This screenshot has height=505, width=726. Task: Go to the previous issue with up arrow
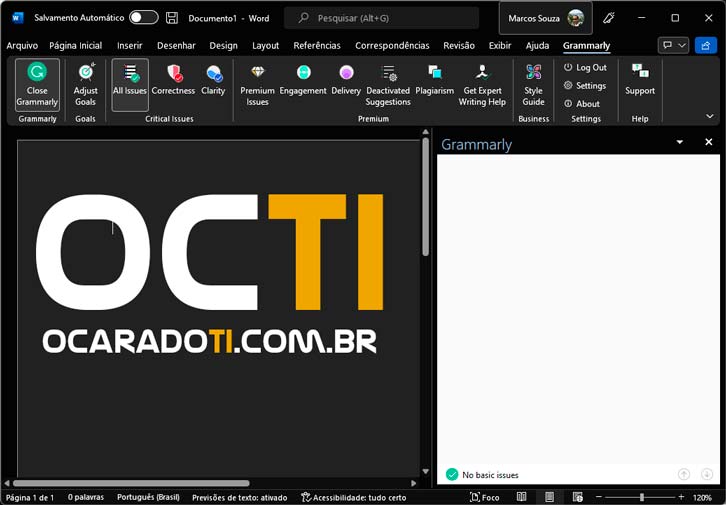pos(684,474)
